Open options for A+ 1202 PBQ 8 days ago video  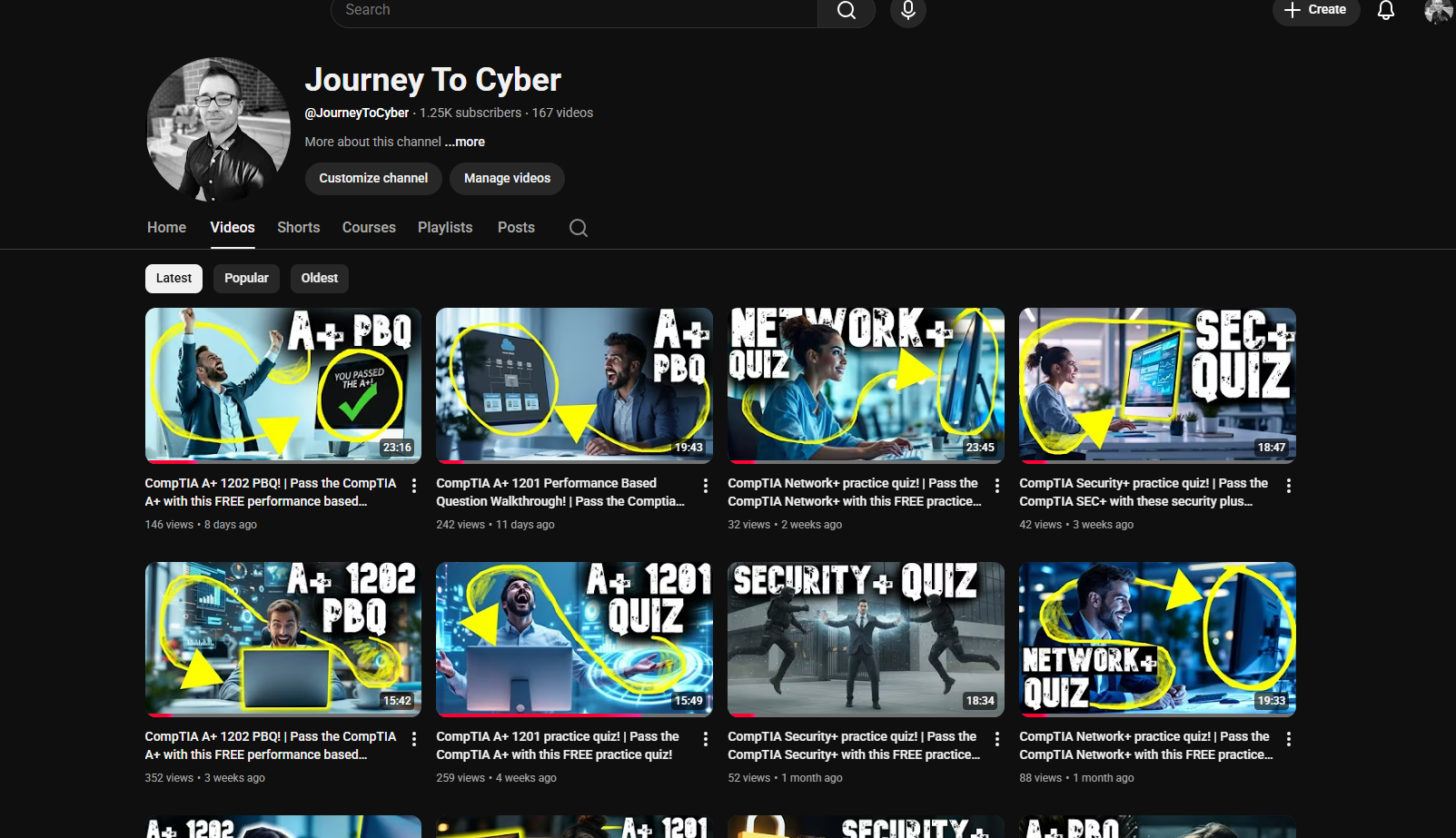click(414, 486)
